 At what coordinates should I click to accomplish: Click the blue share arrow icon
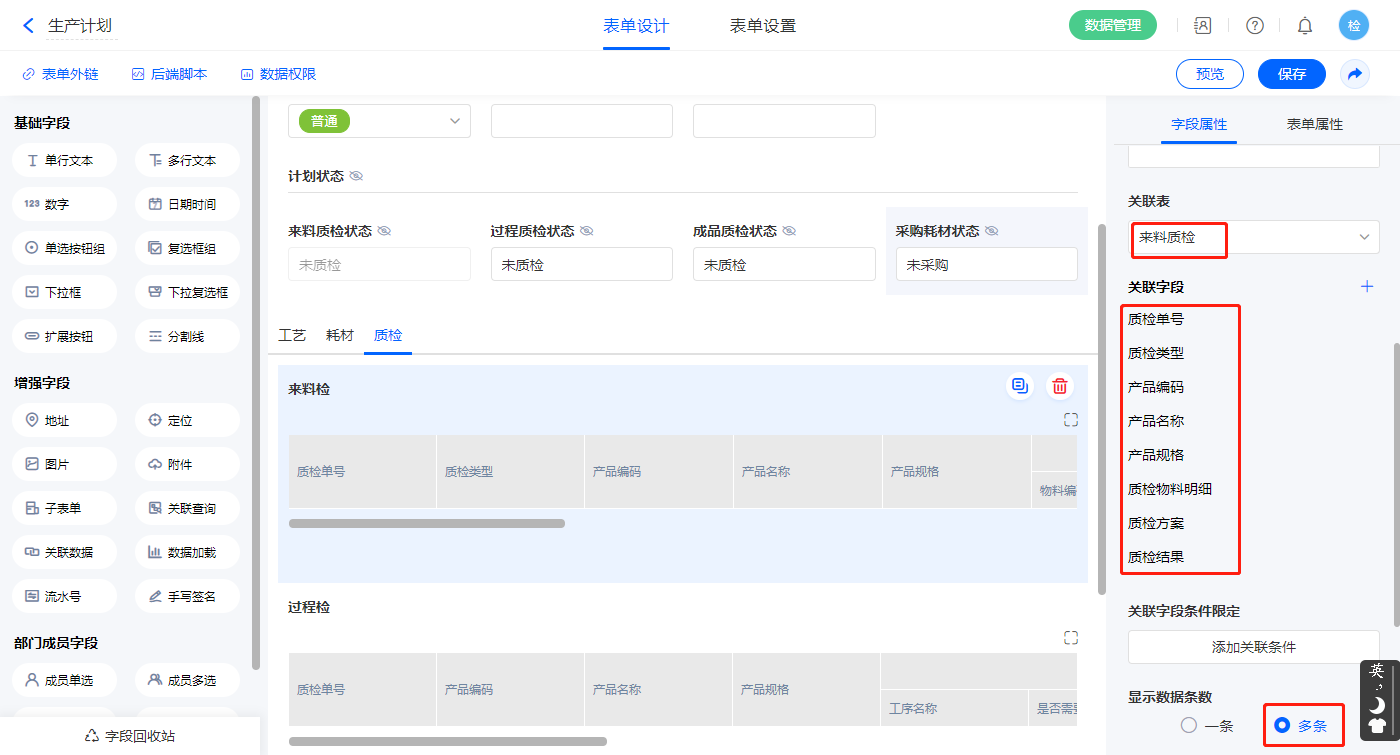(1355, 74)
